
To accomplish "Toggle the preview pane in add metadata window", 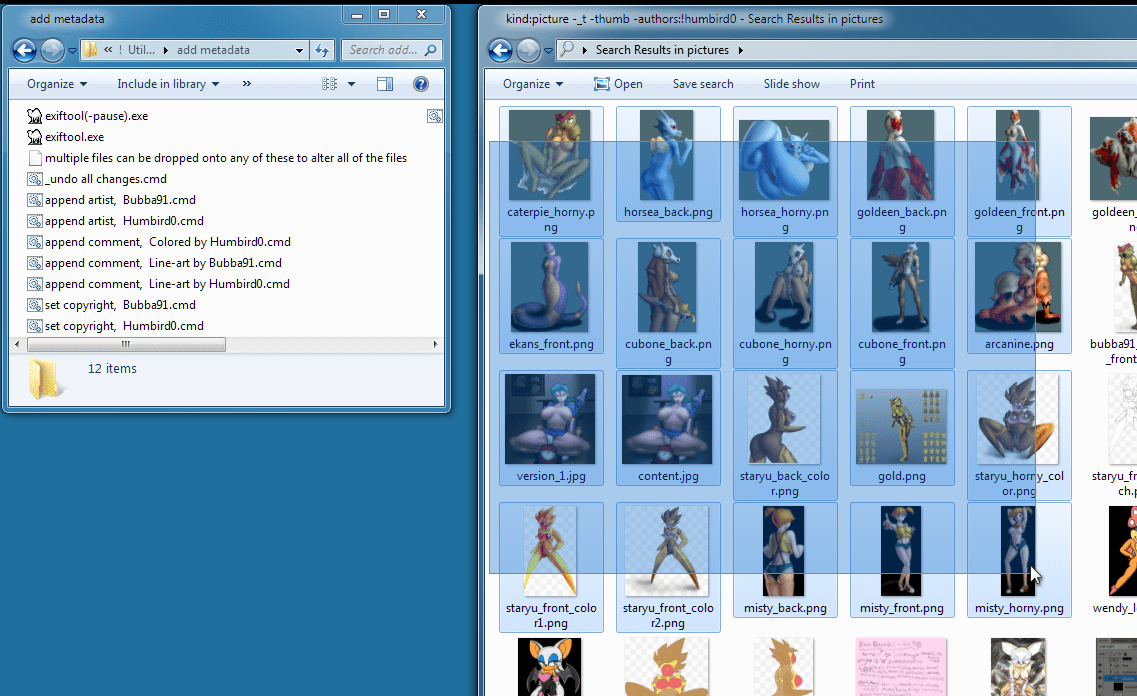I will click(385, 84).
